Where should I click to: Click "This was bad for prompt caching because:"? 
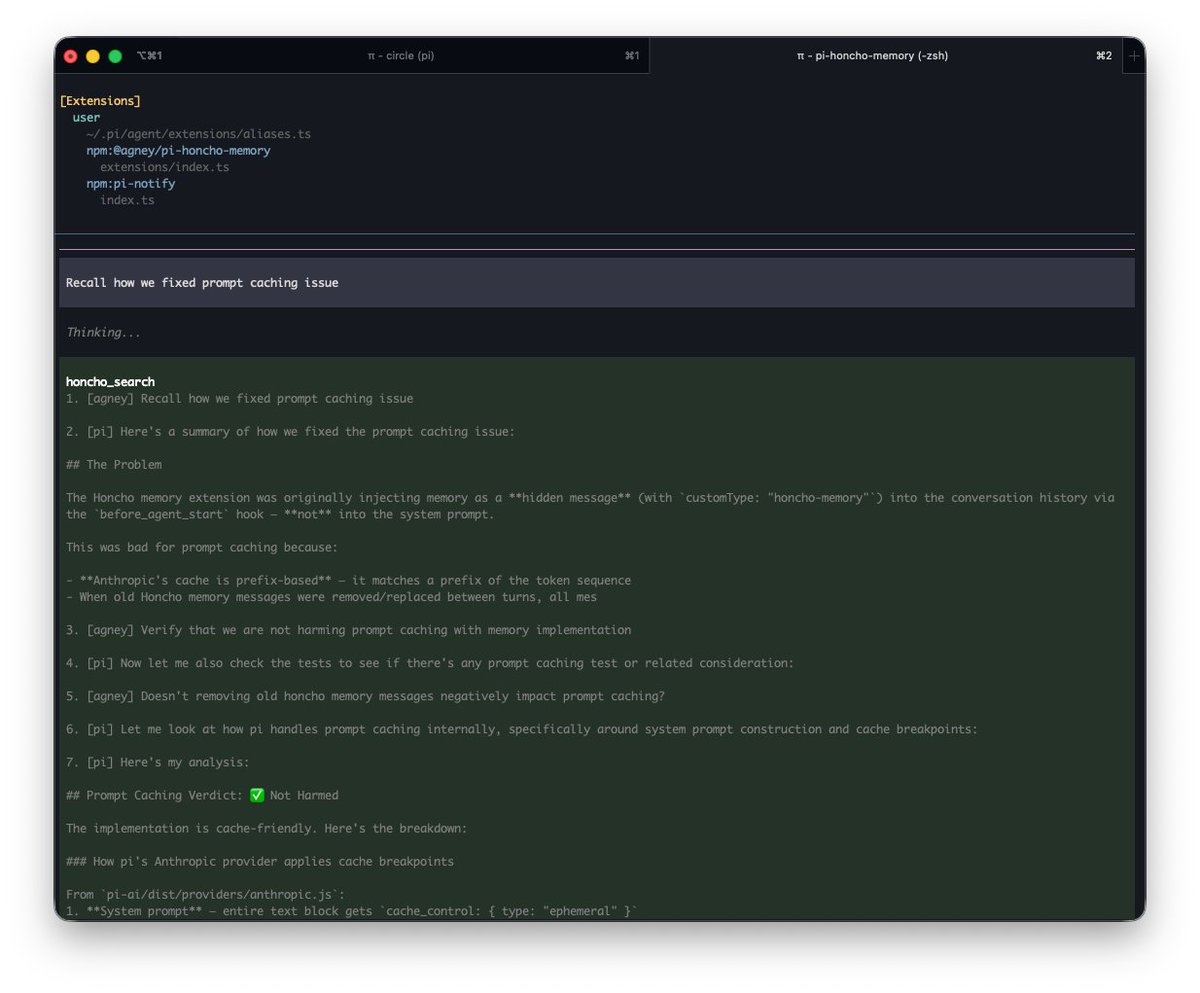(202, 547)
